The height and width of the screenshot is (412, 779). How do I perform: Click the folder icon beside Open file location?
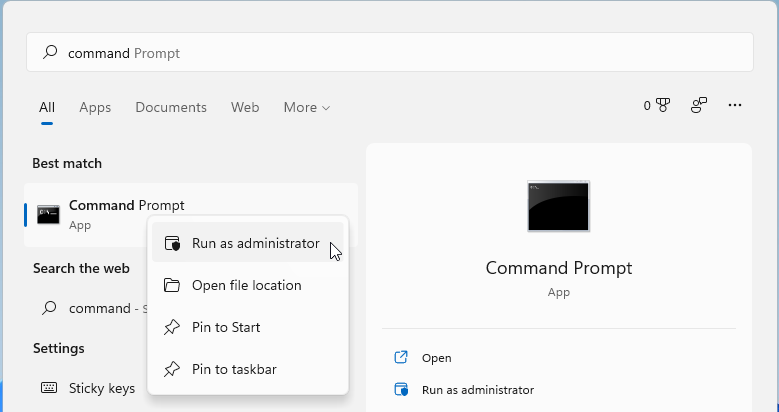[x=172, y=285]
